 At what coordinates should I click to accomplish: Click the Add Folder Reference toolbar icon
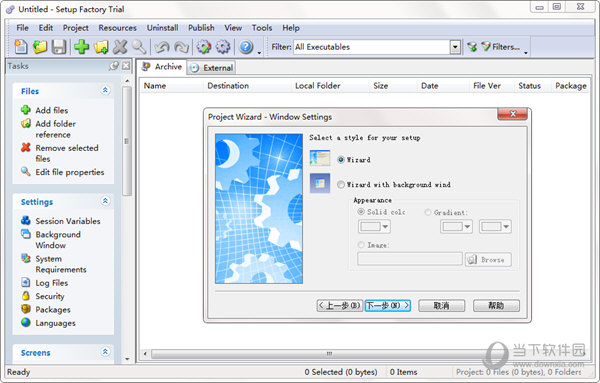(x=101, y=47)
